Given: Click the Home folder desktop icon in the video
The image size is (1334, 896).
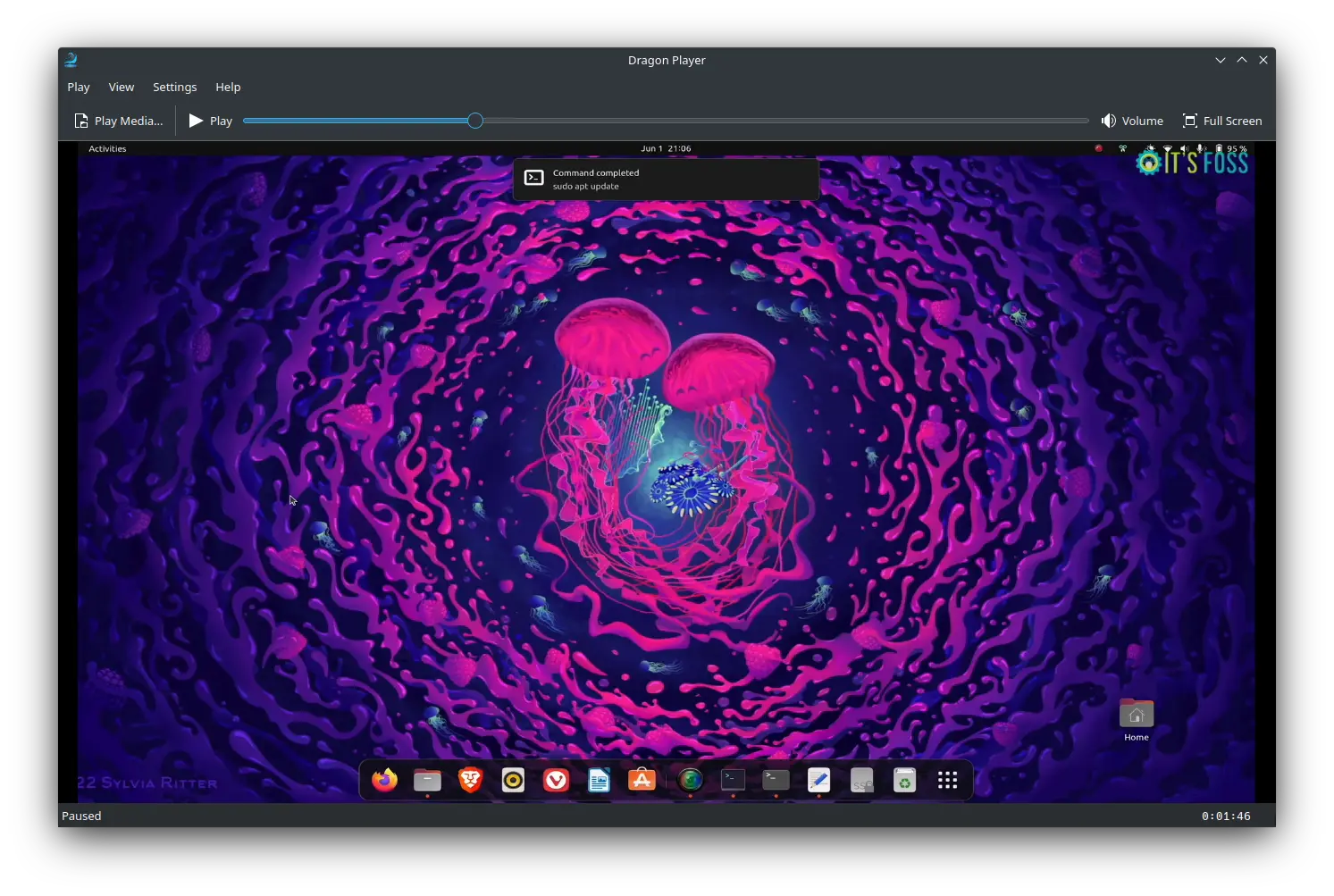Looking at the screenshot, I should pos(1137,720).
